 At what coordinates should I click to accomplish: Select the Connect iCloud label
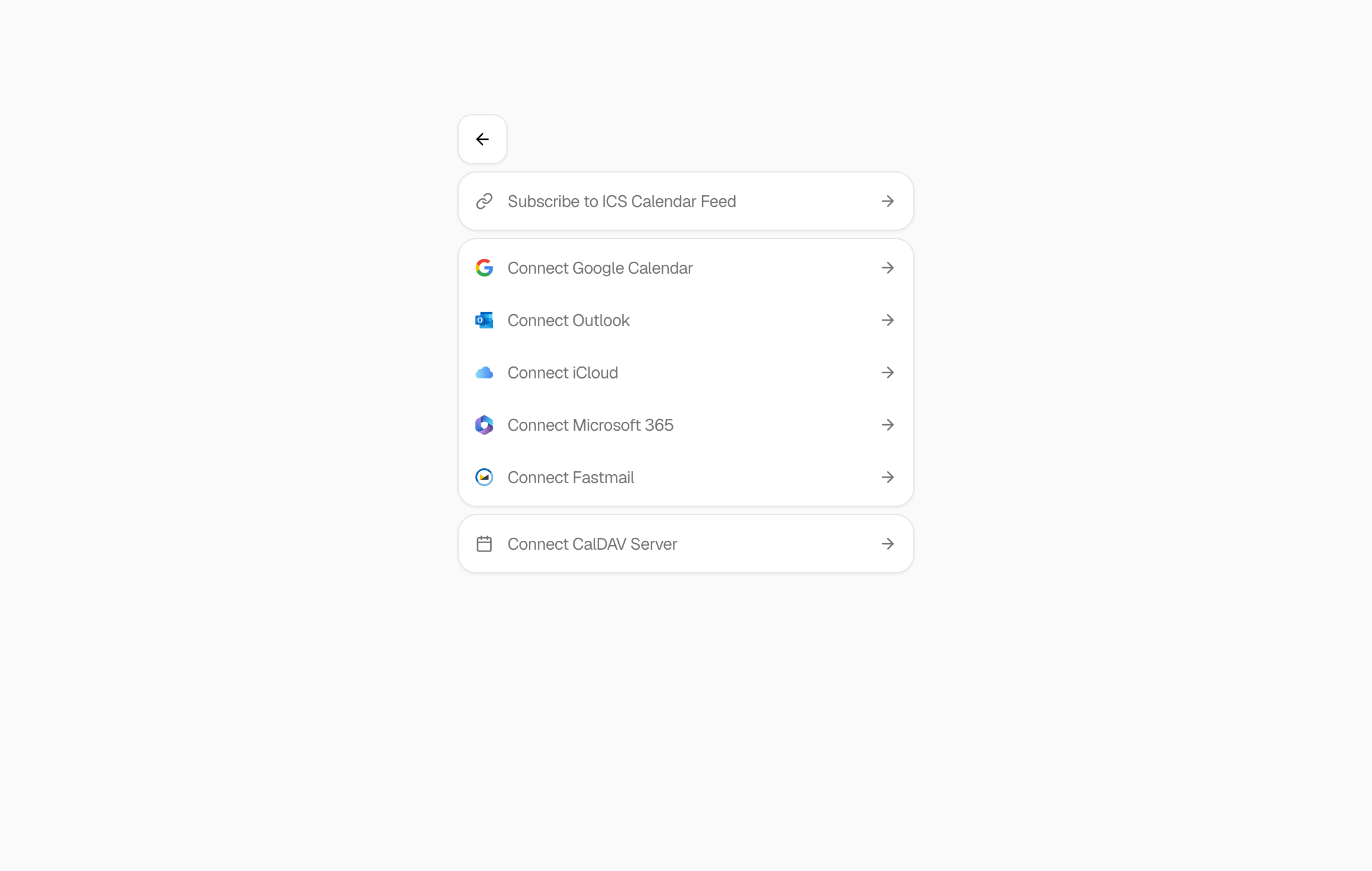pos(562,373)
